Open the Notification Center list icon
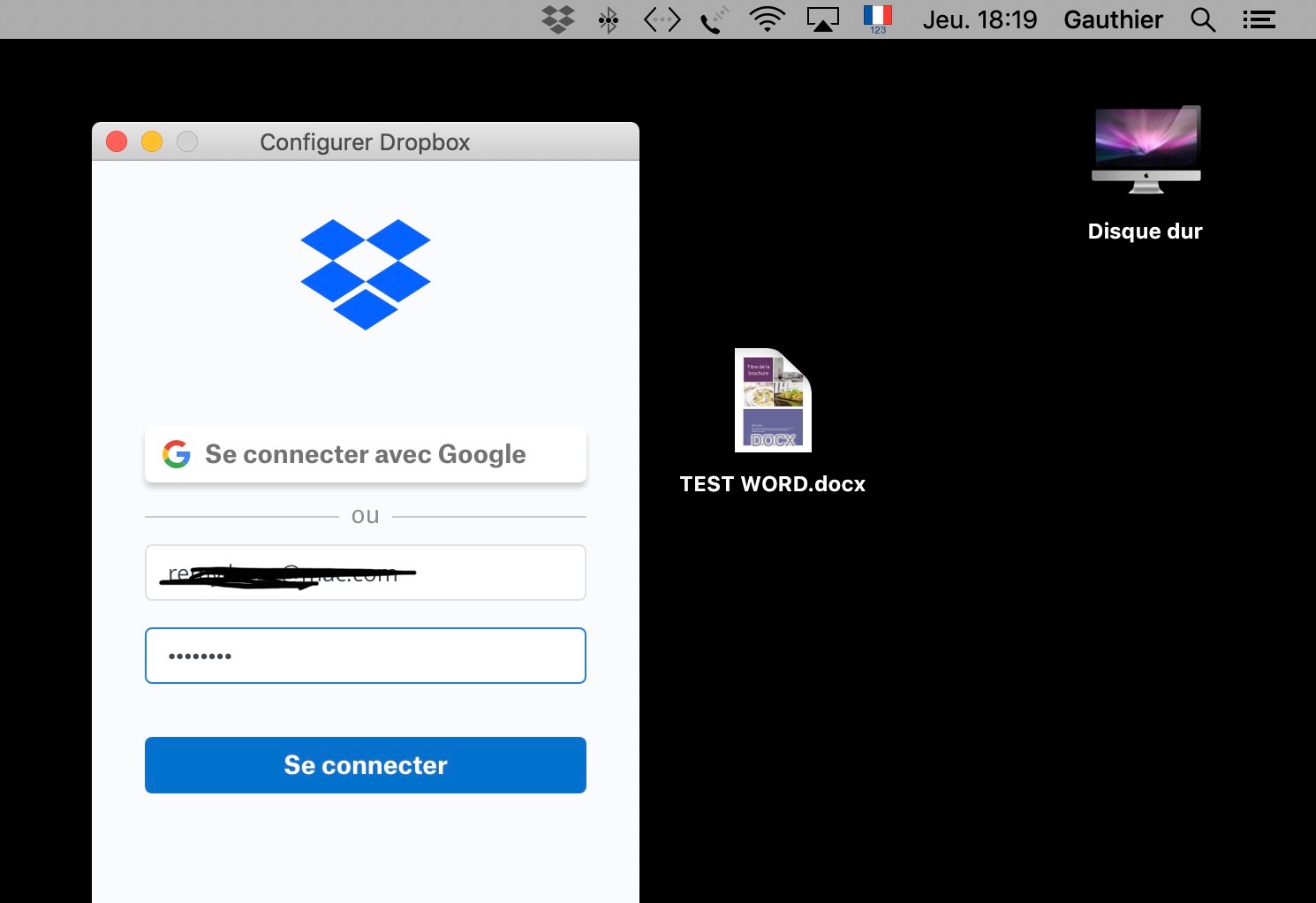 (x=1259, y=19)
